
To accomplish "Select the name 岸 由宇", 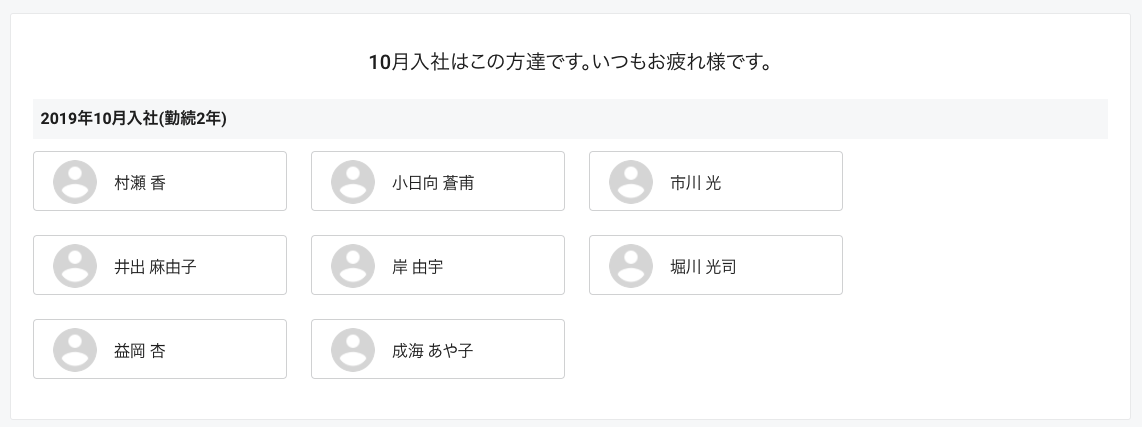I will 417,267.
